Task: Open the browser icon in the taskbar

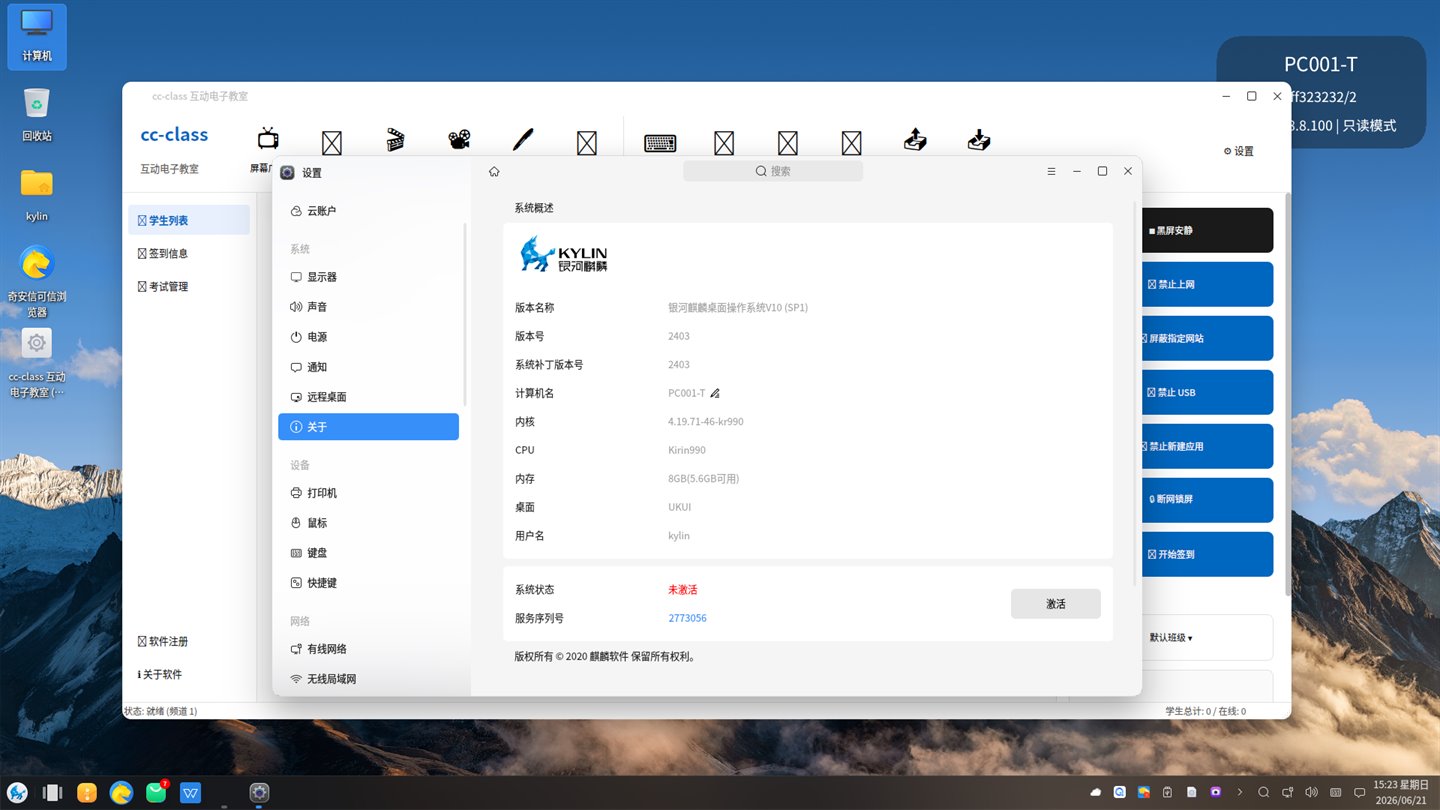Action: (x=121, y=793)
